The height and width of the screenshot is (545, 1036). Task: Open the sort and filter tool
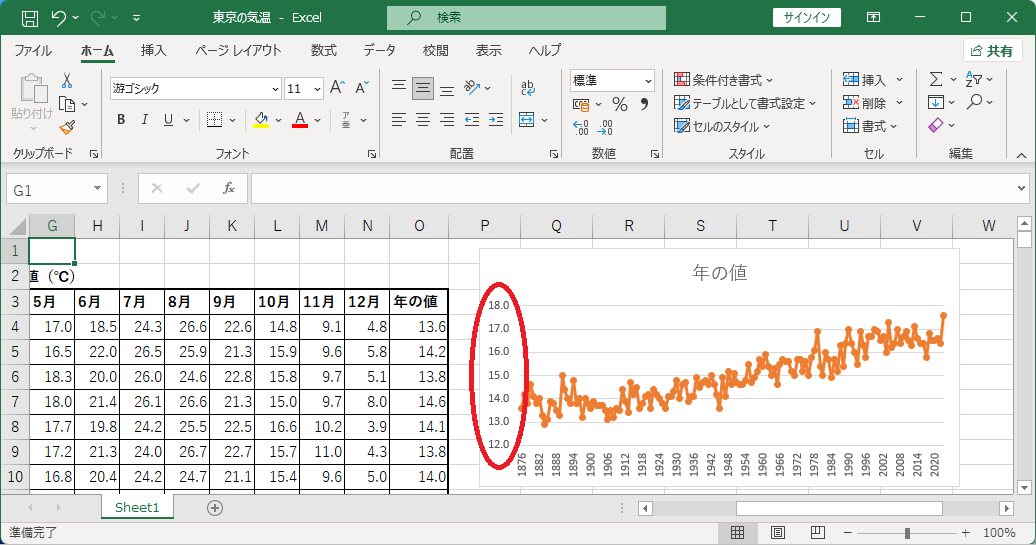(x=979, y=79)
